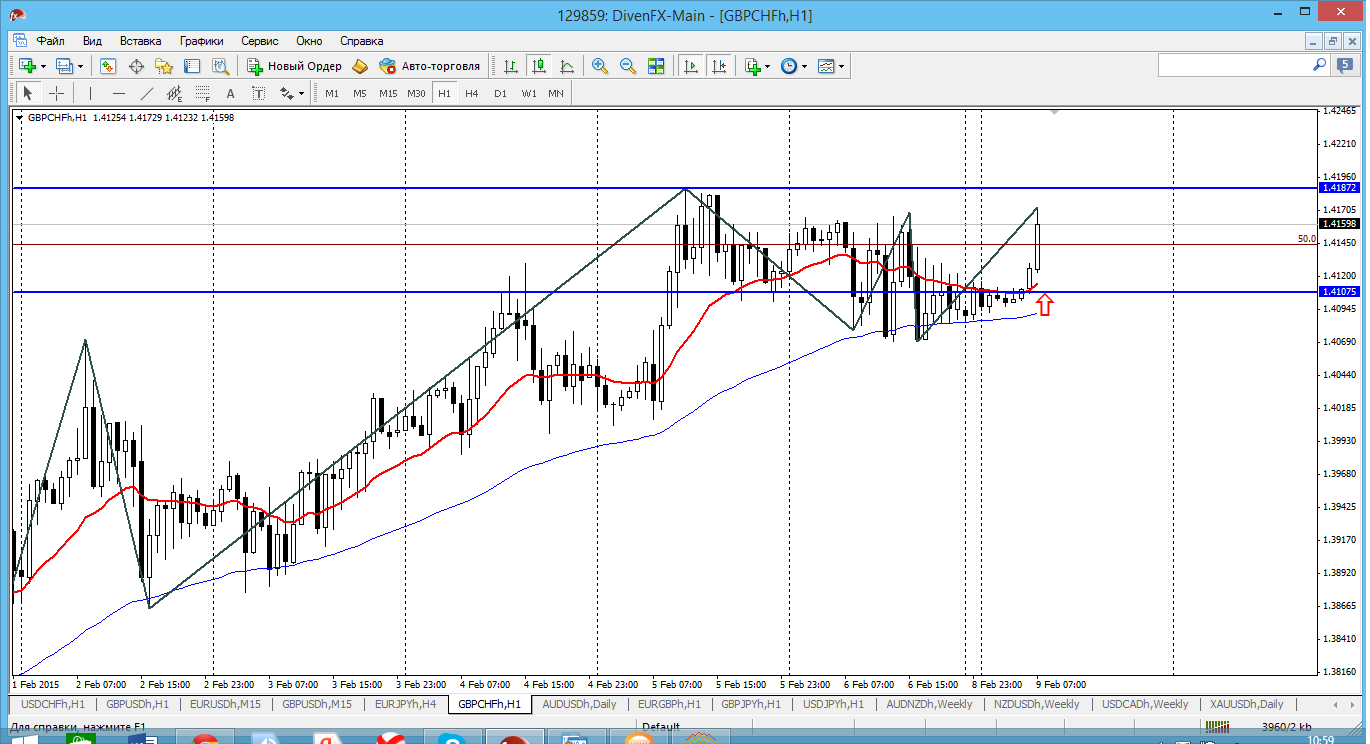Viewport: 1370px width, 744px height.
Task: Expand the one-click trading triangle on chart
Action: 20,118
